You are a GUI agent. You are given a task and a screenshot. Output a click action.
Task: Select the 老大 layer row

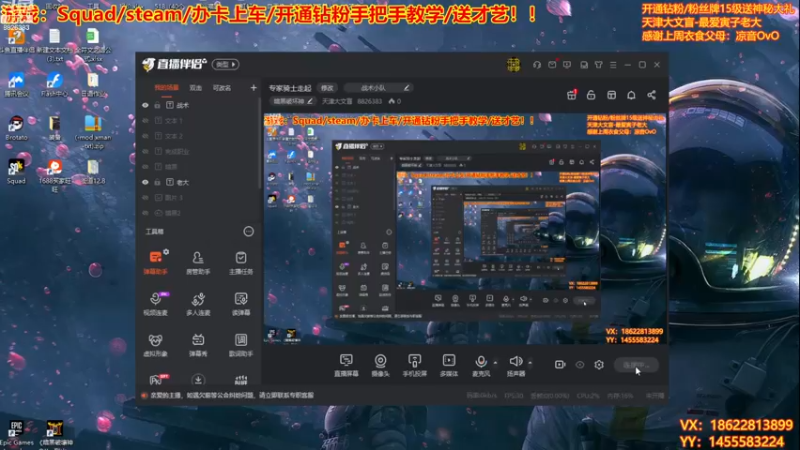(x=199, y=182)
